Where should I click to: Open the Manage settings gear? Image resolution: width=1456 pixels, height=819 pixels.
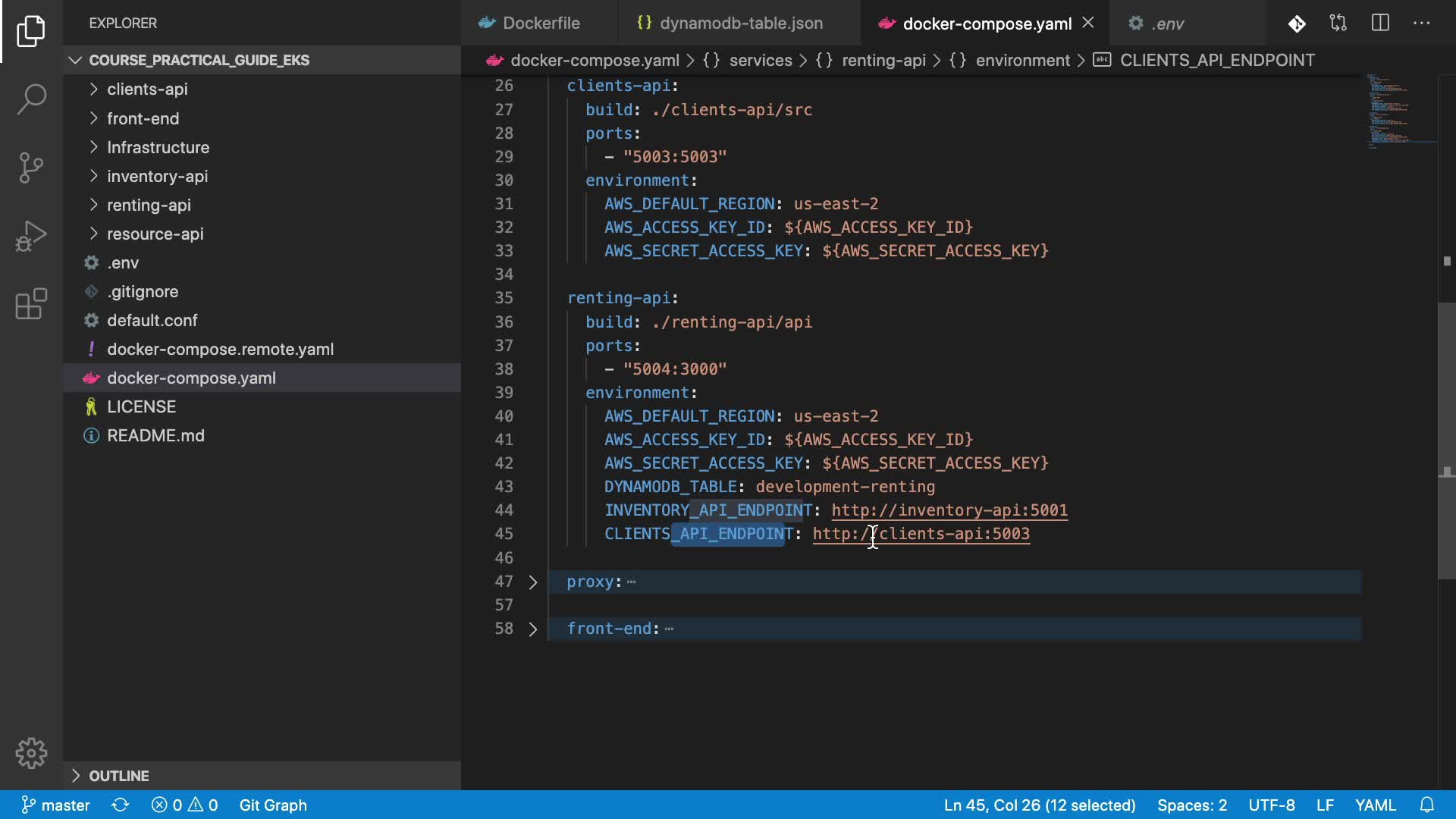point(31,753)
